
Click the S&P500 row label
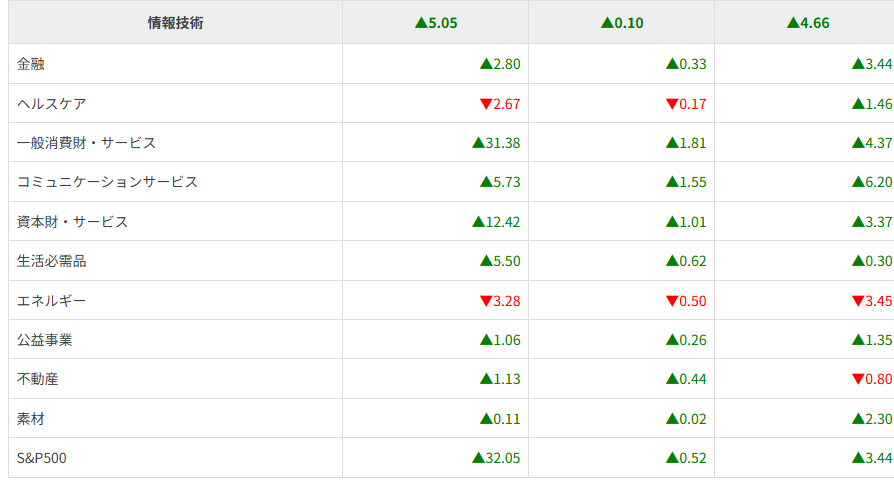[x=42, y=458]
